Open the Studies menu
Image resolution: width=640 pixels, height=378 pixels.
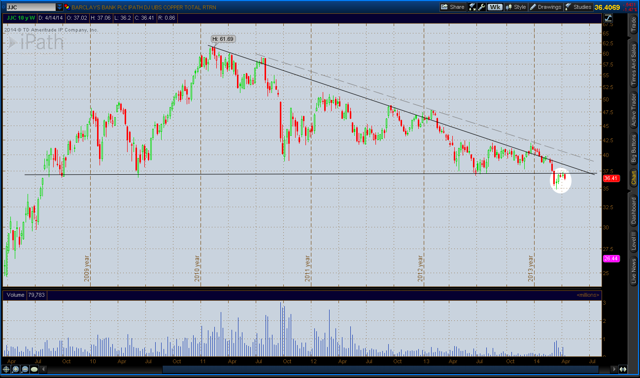pyautogui.click(x=578, y=7)
